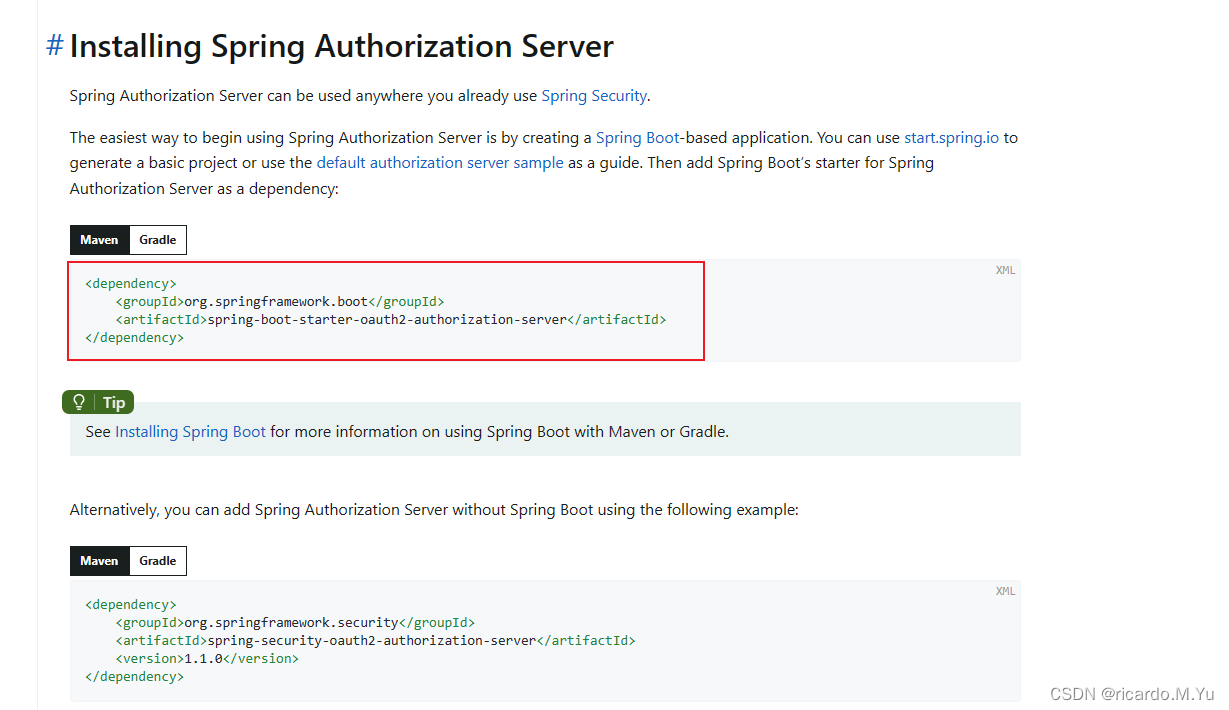Click the 'Alternatively, you can add' paragraph
Viewport: 1229px width, 710px height.
(x=434, y=510)
